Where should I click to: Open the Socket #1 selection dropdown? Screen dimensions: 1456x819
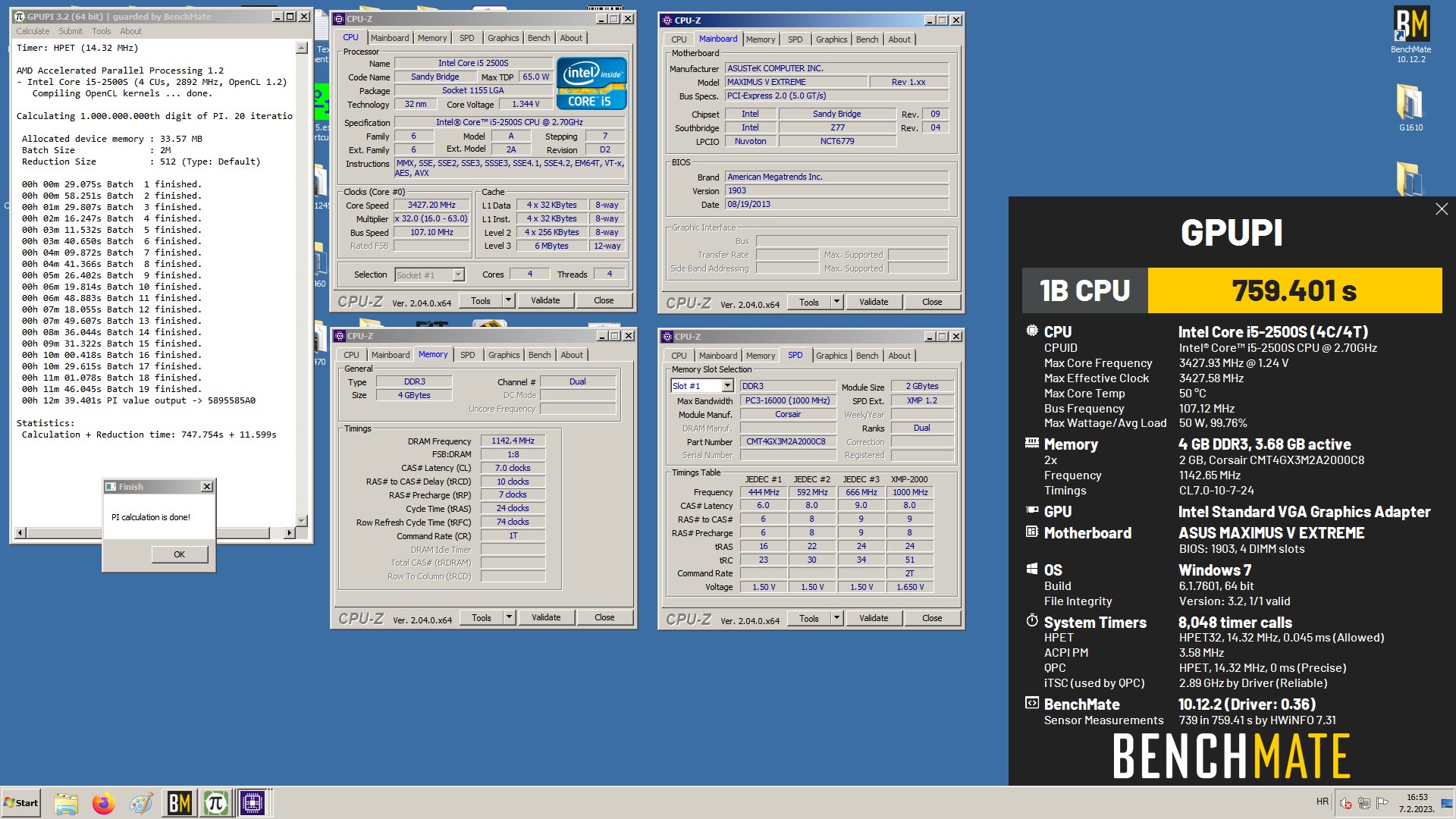pos(458,275)
